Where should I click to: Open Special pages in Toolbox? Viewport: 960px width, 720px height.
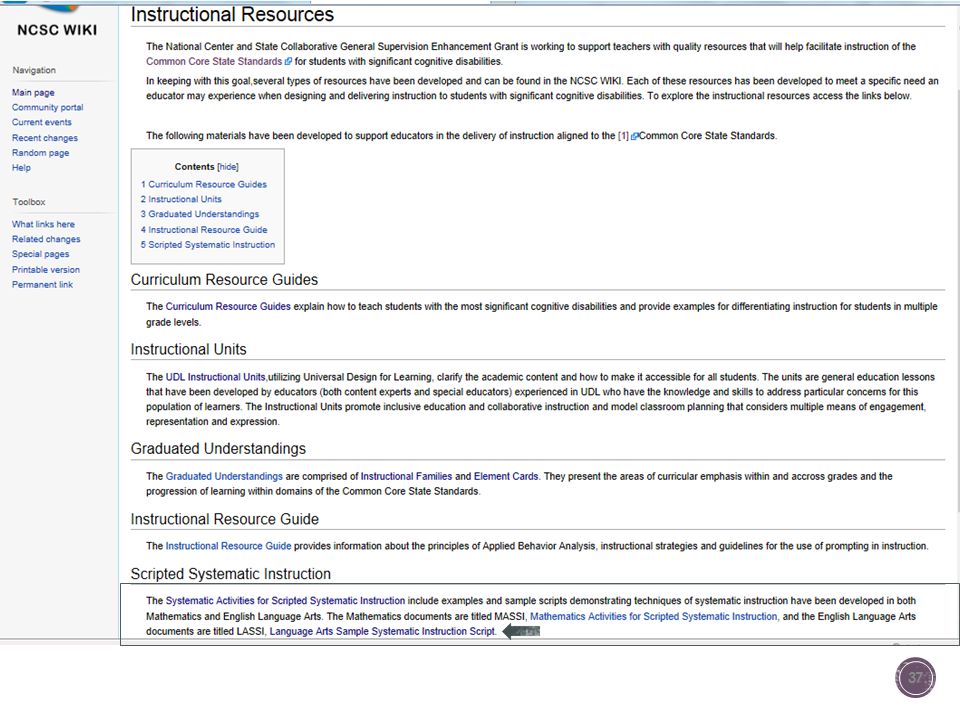point(40,253)
